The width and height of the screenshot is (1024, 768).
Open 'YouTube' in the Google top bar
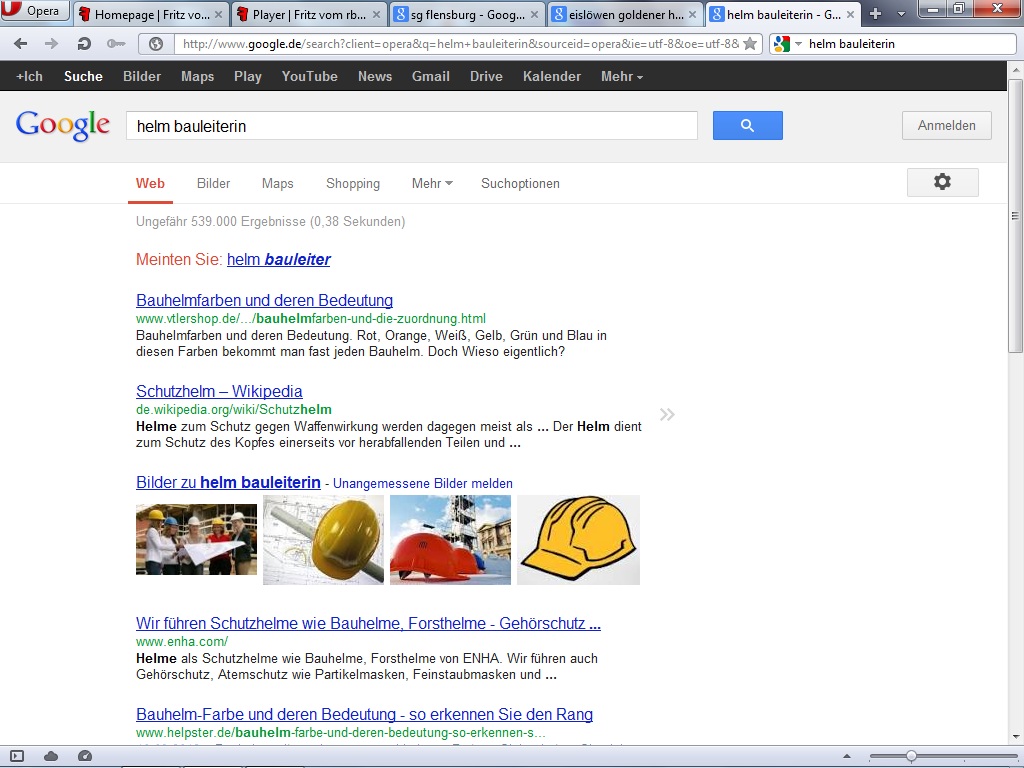(310, 76)
